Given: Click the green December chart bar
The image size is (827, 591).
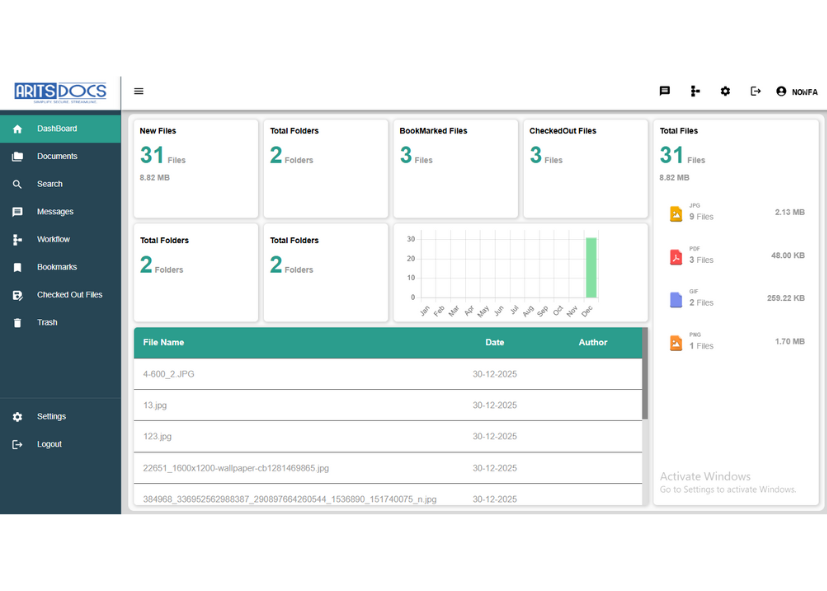Looking at the screenshot, I should pos(591,267).
